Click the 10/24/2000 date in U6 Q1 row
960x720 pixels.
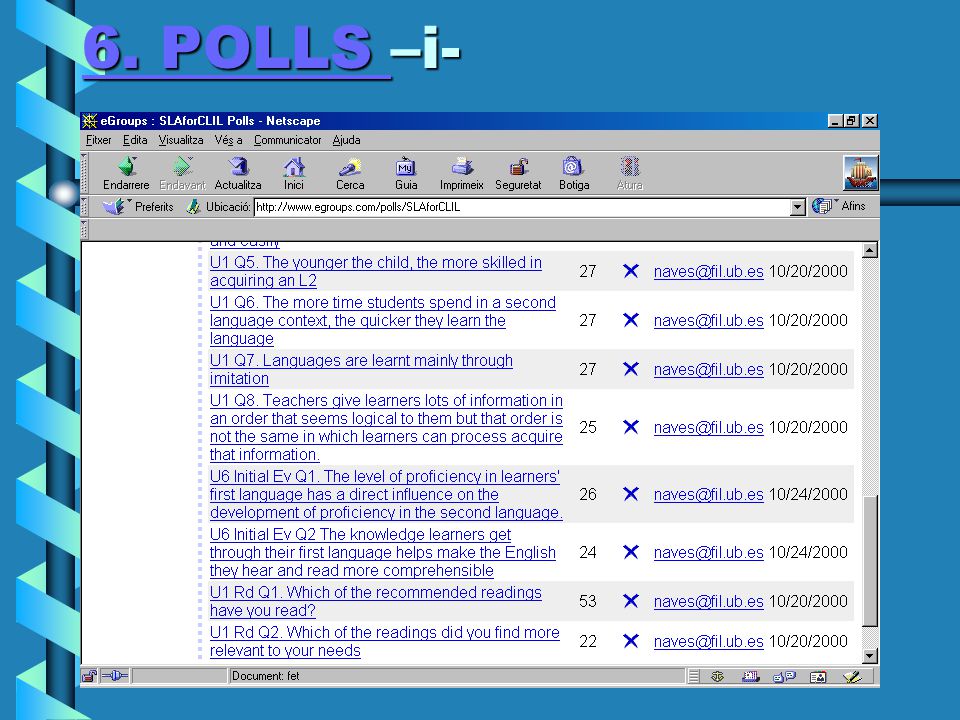(808, 494)
